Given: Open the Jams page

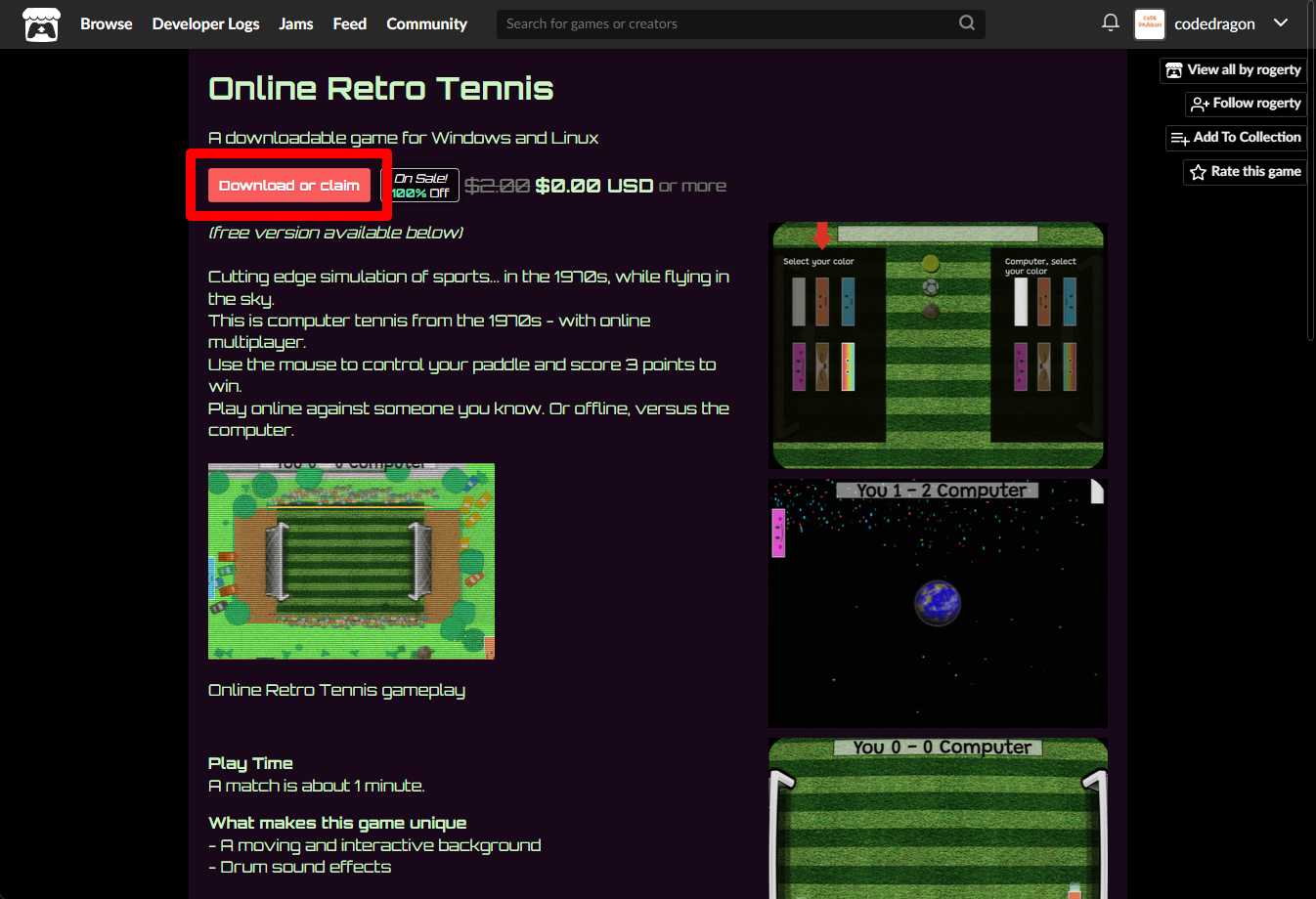Looking at the screenshot, I should click(x=296, y=23).
